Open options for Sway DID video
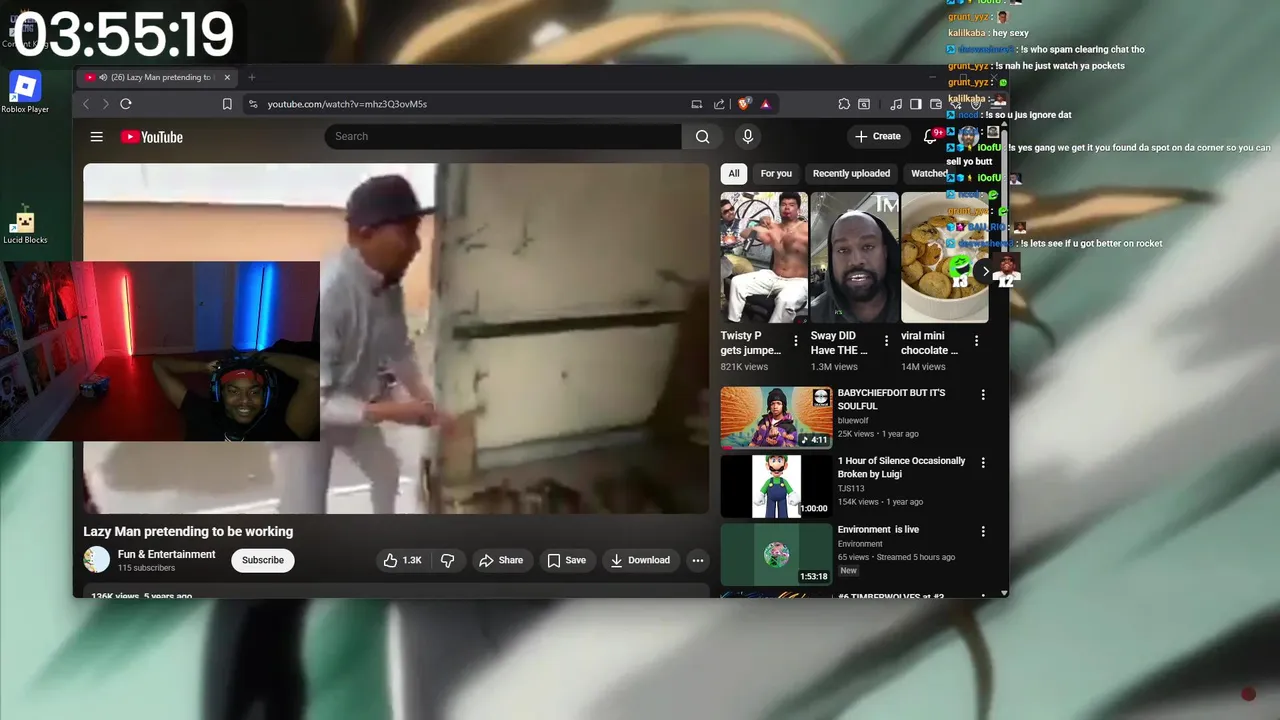This screenshot has height=720, width=1280. (887, 341)
